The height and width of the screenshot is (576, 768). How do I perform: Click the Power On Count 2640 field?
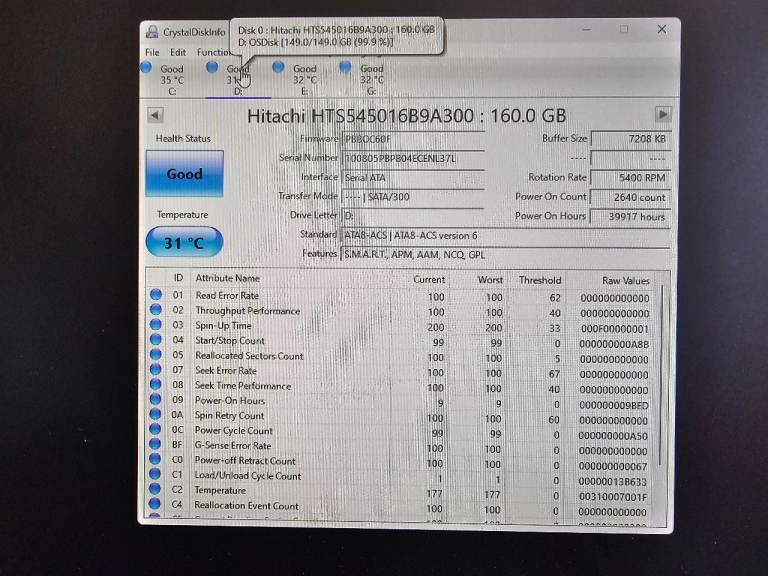click(630, 197)
